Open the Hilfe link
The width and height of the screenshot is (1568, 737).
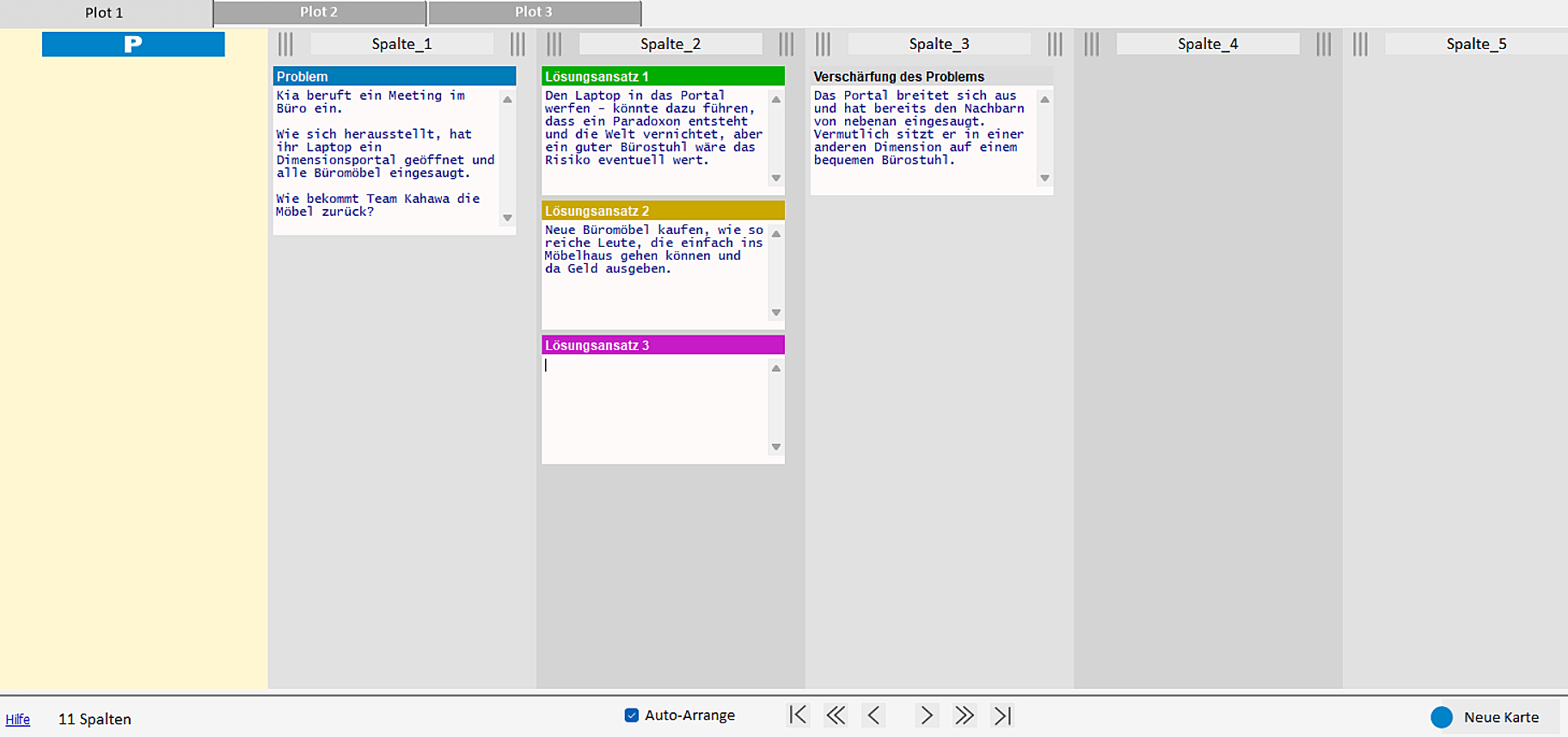tap(18, 720)
